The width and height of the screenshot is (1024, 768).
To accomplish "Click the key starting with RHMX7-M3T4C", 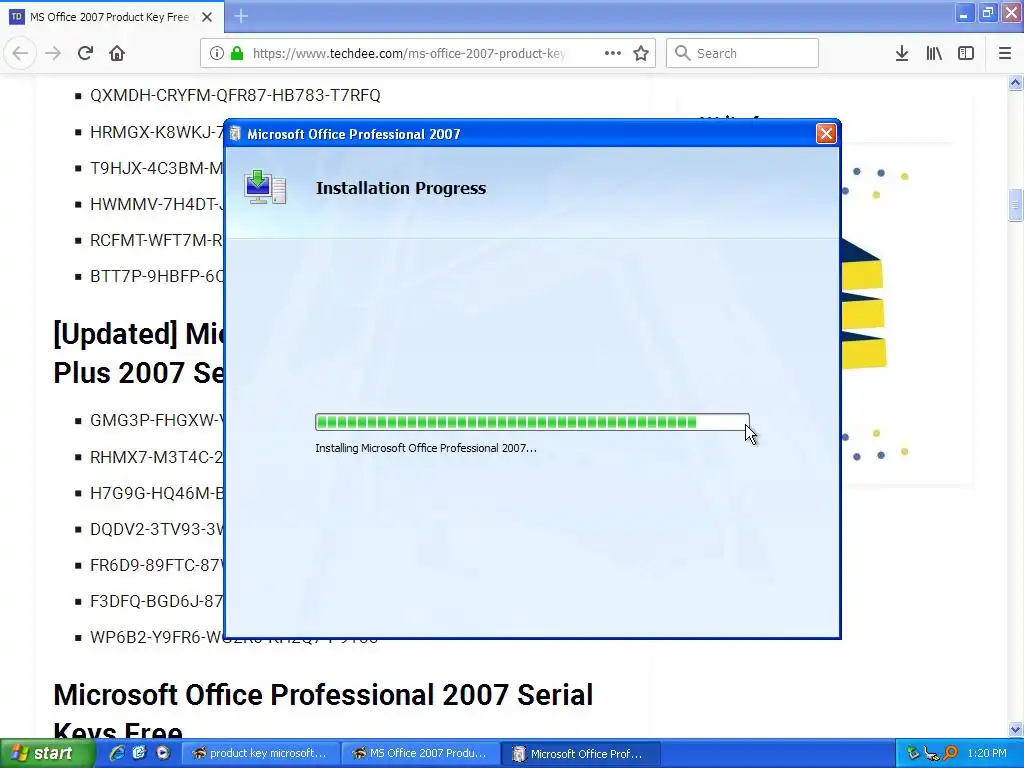I will pyautogui.click(x=157, y=456).
